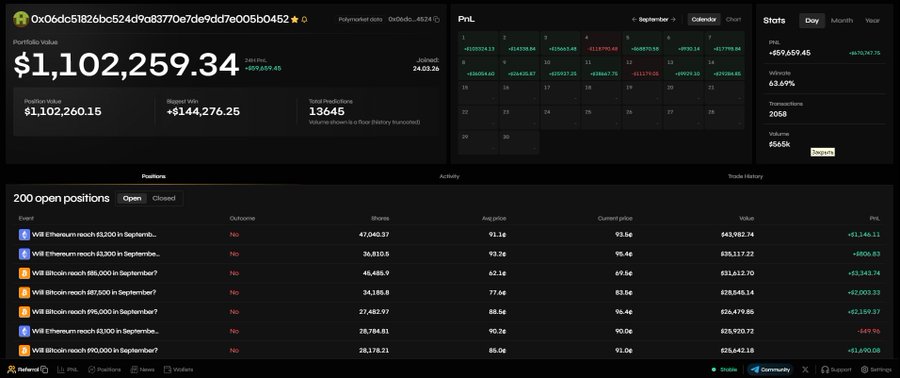Viewport: 900px width, 378px height.
Task: Copy referral link icon next to Referral
Action: pos(44,369)
